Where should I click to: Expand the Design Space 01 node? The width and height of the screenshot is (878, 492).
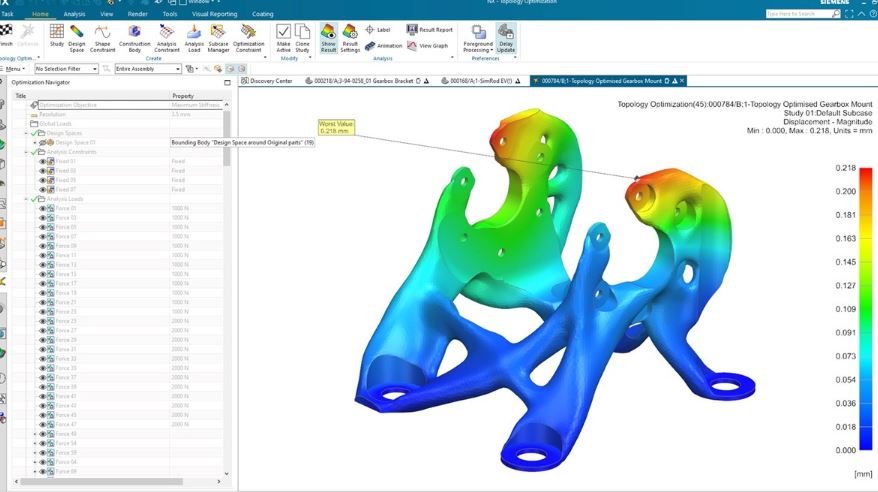[35, 143]
